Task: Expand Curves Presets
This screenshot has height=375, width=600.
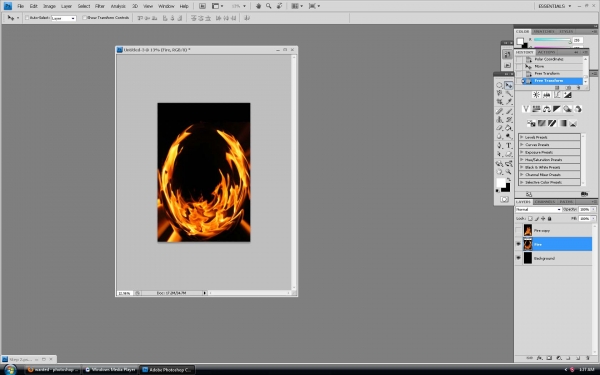Action: 522,145
